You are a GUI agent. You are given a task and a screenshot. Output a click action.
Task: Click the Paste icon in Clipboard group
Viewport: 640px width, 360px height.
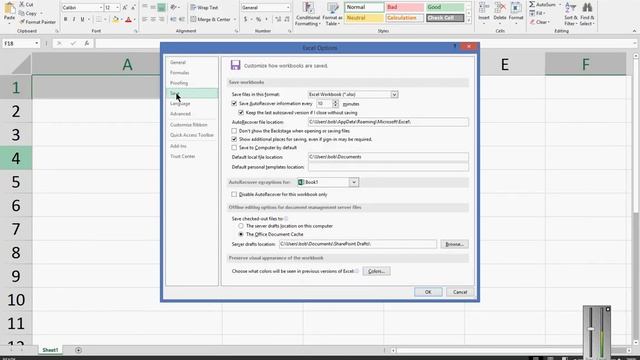9,9
